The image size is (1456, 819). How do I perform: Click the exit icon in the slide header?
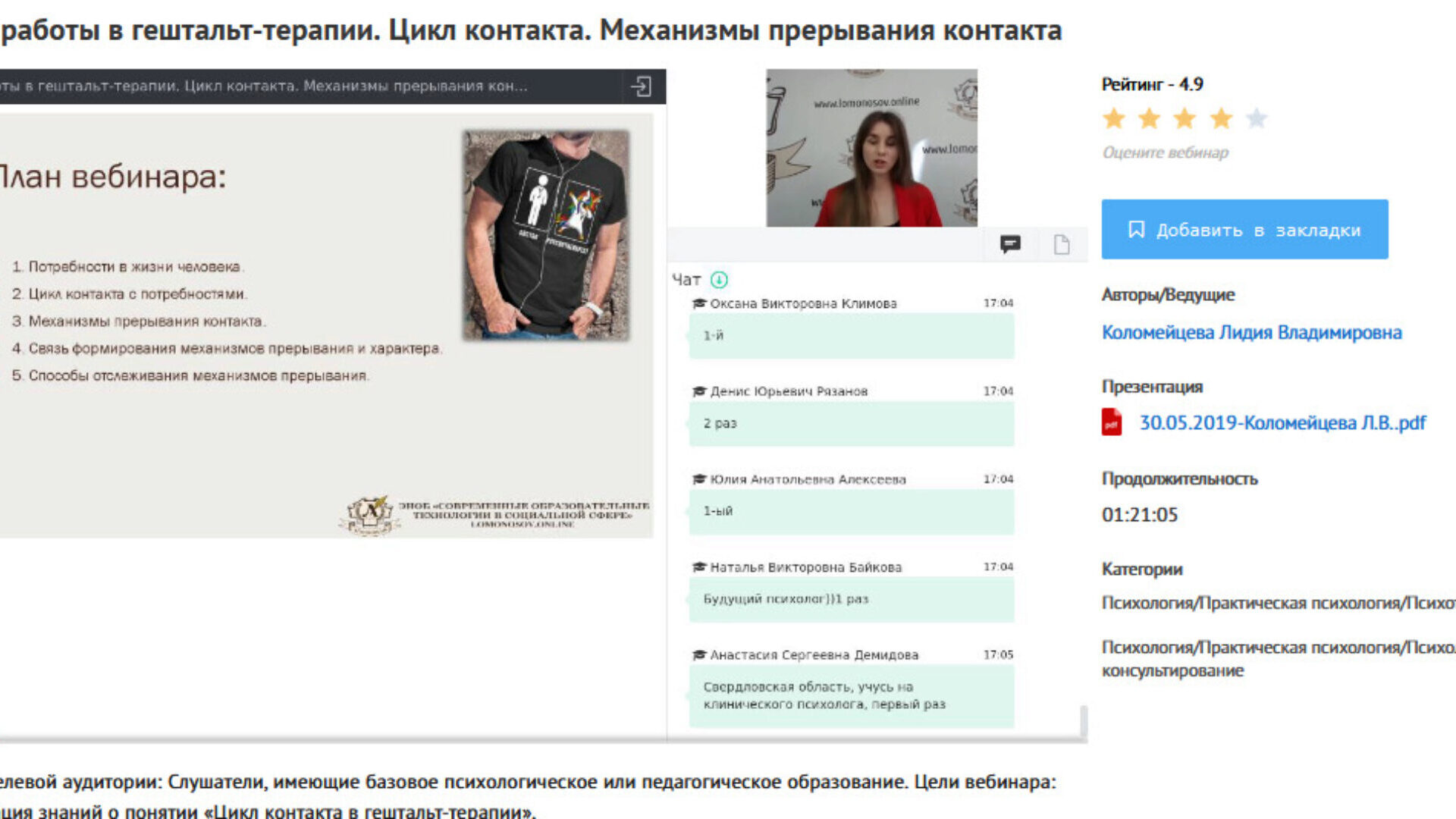642,86
